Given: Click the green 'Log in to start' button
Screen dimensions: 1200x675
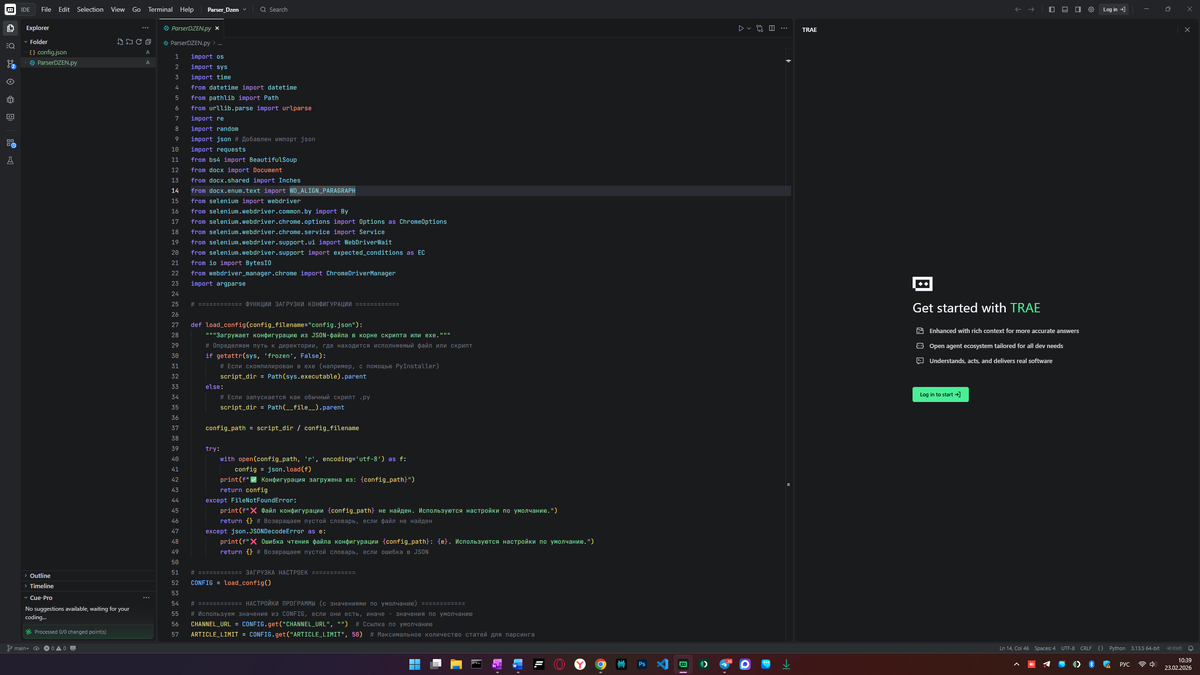Looking at the screenshot, I should pyautogui.click(x=940, y=394).
